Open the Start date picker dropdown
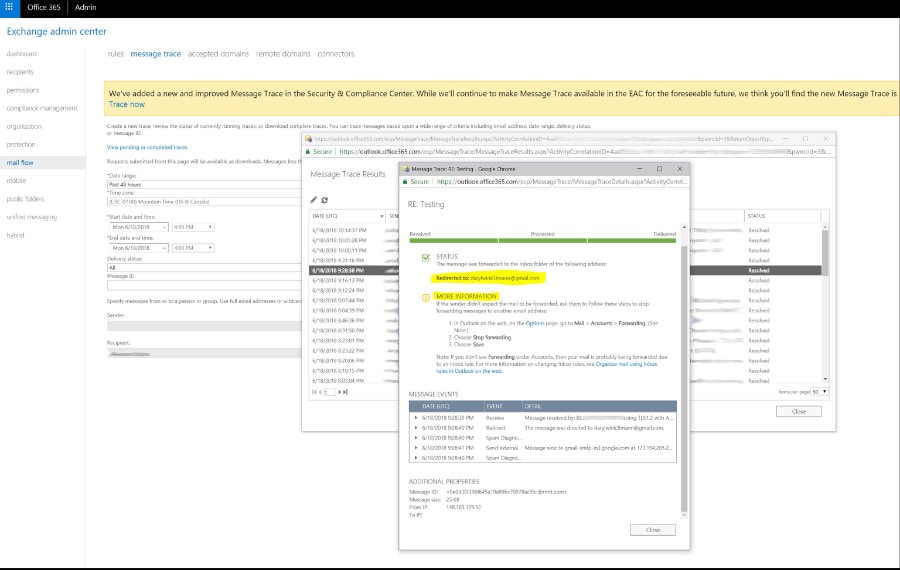This screenshot has width=900, height=570. point(164,227)
